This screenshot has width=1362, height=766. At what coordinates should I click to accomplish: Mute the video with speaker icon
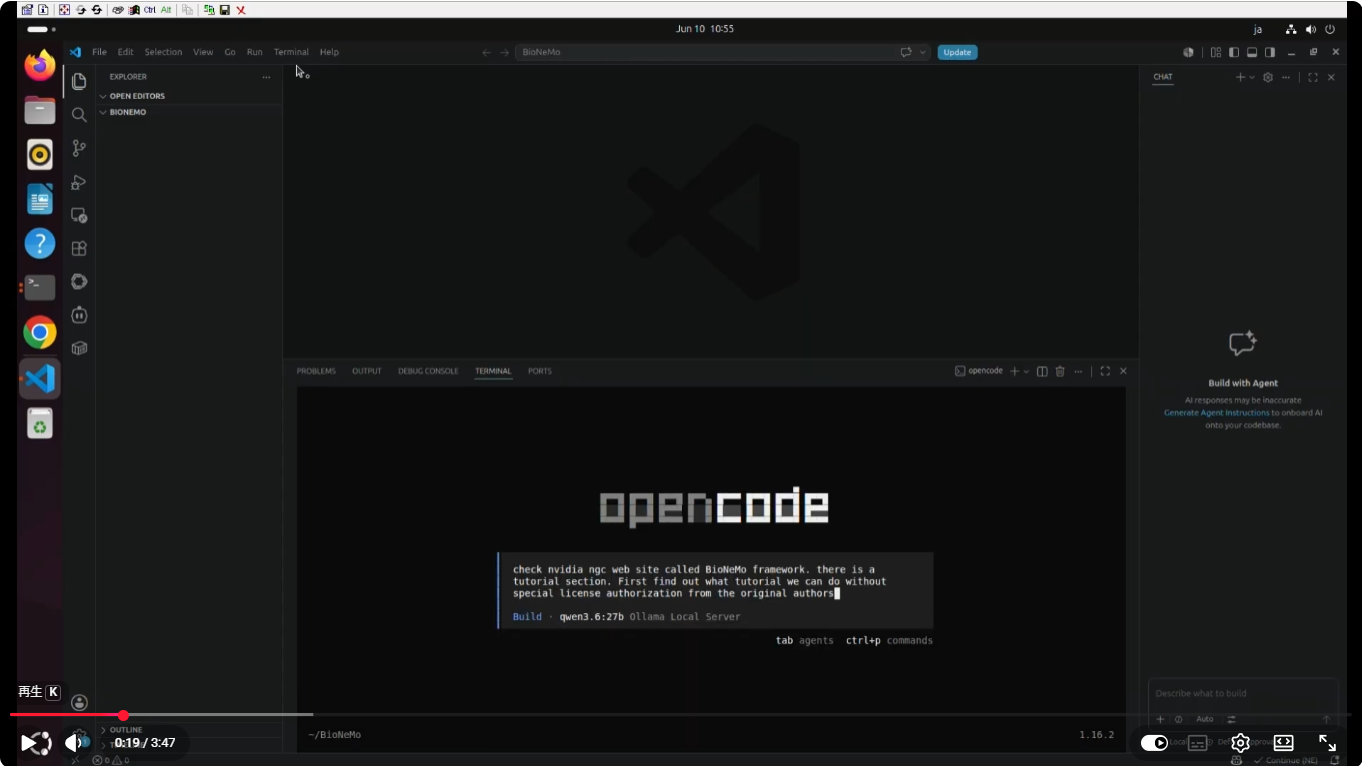(x=72, y=743)
